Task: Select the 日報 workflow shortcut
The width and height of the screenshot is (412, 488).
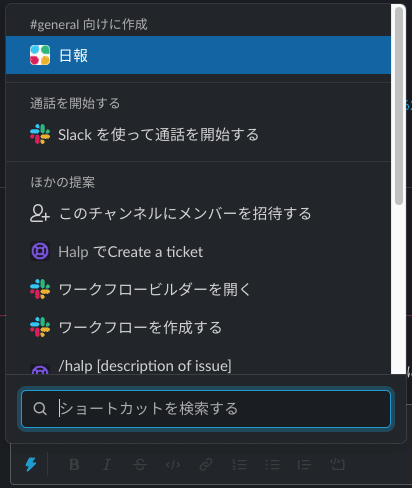Action: [198, 55]
